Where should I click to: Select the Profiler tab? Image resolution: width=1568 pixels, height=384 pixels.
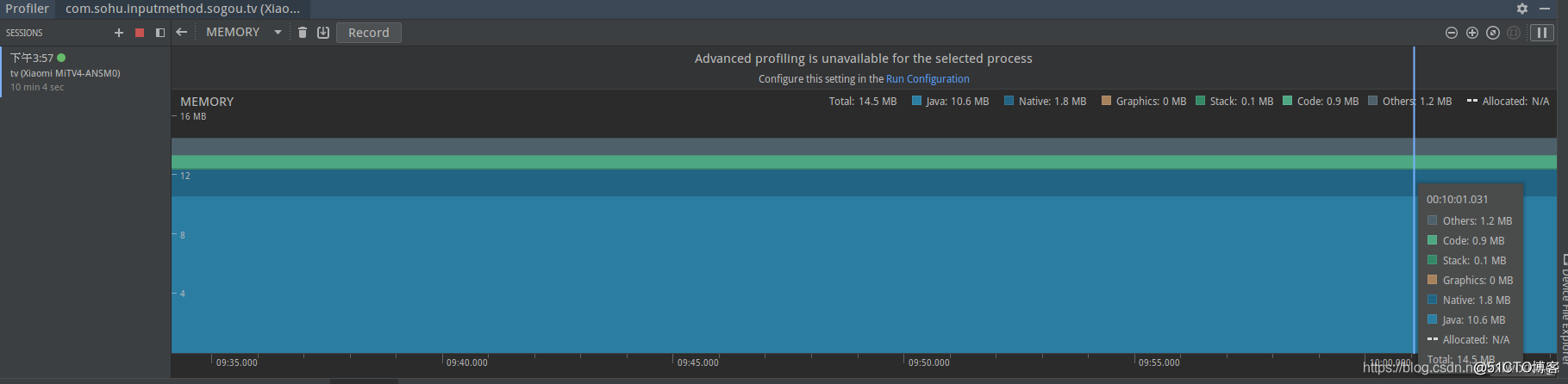click(x=28, y=9)
